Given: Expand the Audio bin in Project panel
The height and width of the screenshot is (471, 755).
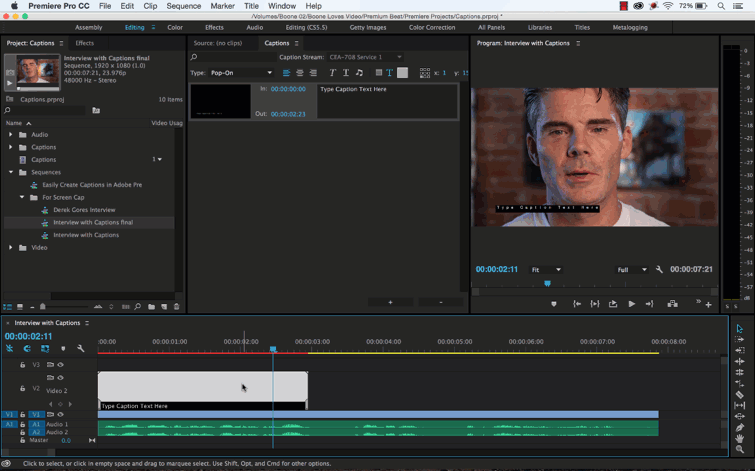Looking at the screenshot, I should click(x=11, y=134).
